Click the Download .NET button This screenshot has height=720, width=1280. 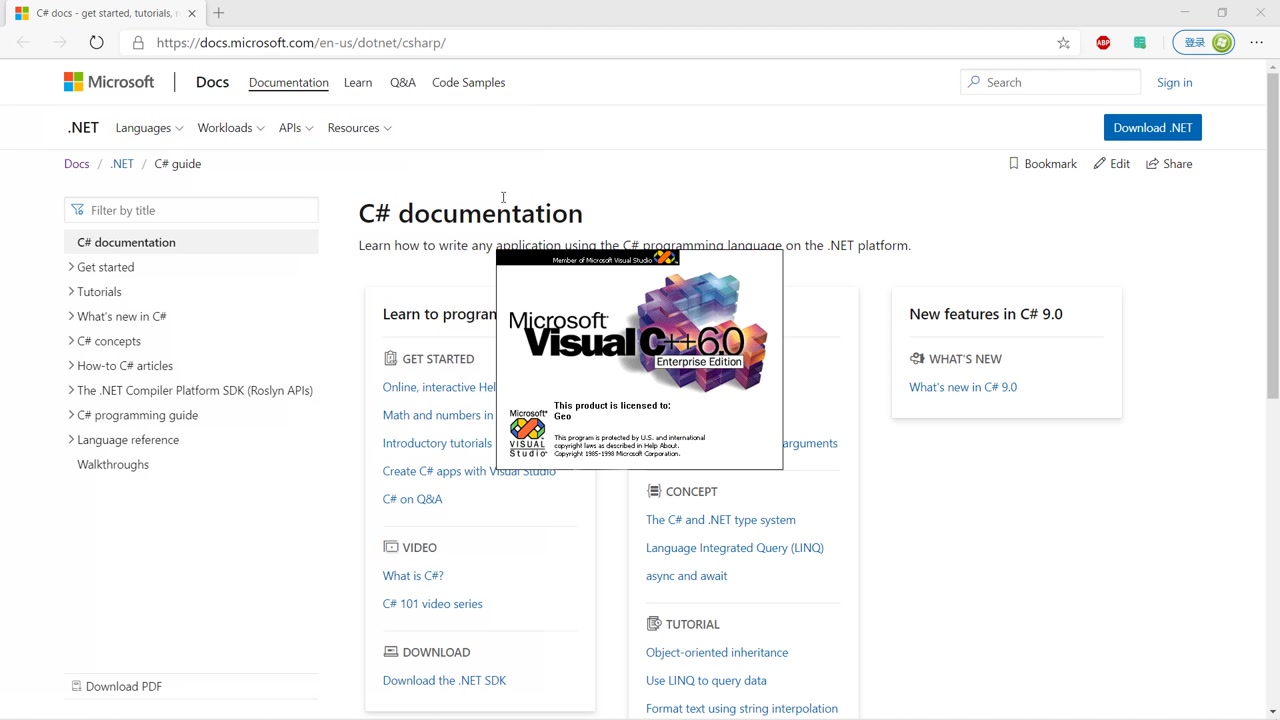pyautogui.click(x=1152, y=128)
